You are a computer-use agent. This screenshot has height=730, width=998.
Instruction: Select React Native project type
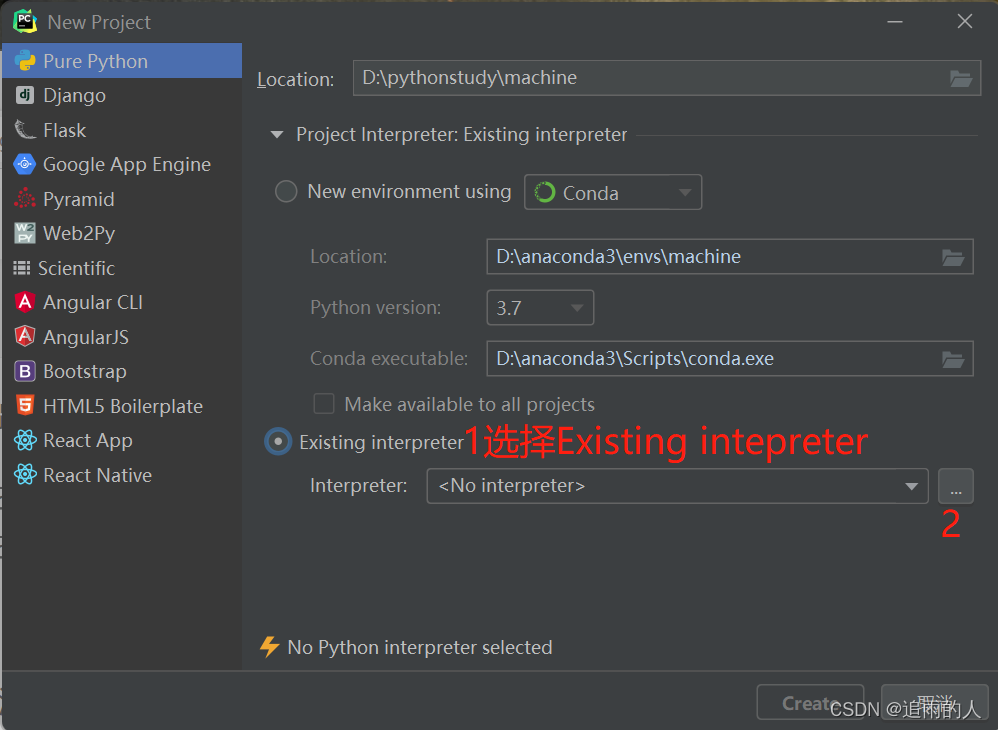coord(122,475)
